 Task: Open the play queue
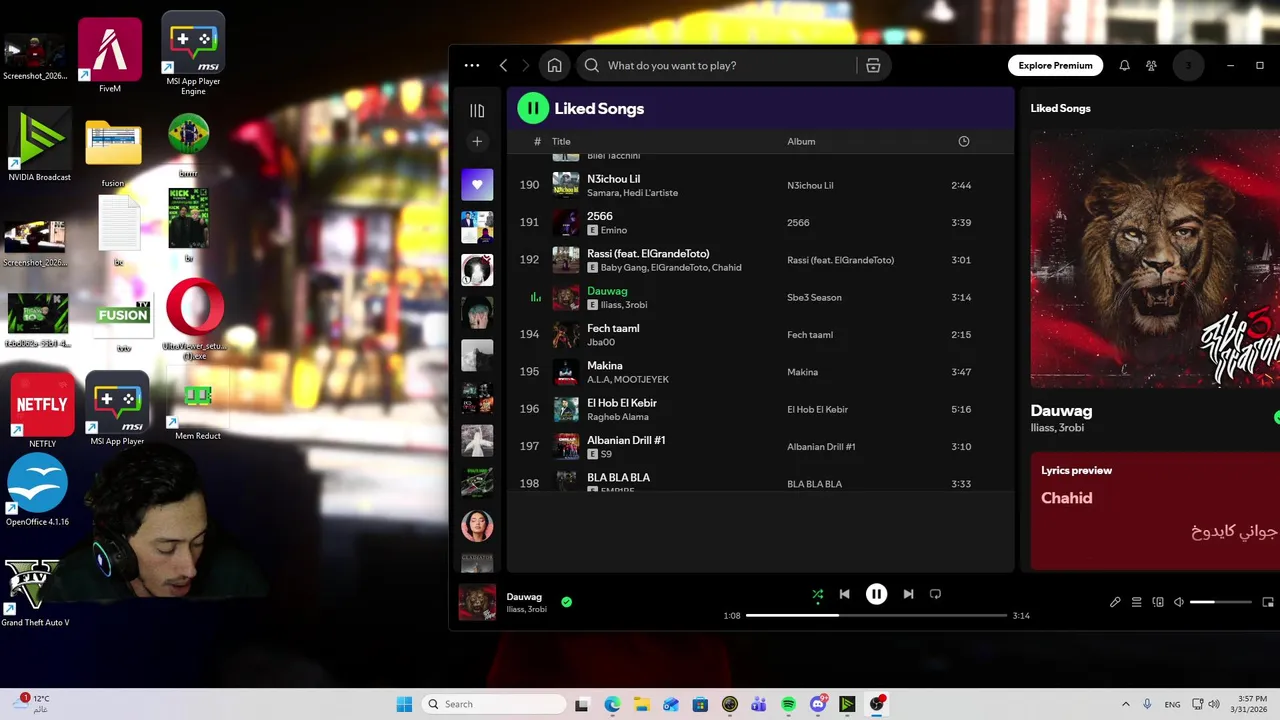click(x=1136, y=602)
